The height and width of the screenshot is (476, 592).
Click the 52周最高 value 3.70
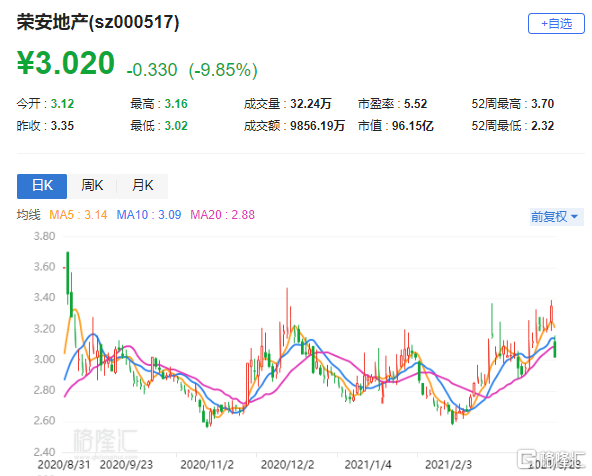[x=543, y=103]
